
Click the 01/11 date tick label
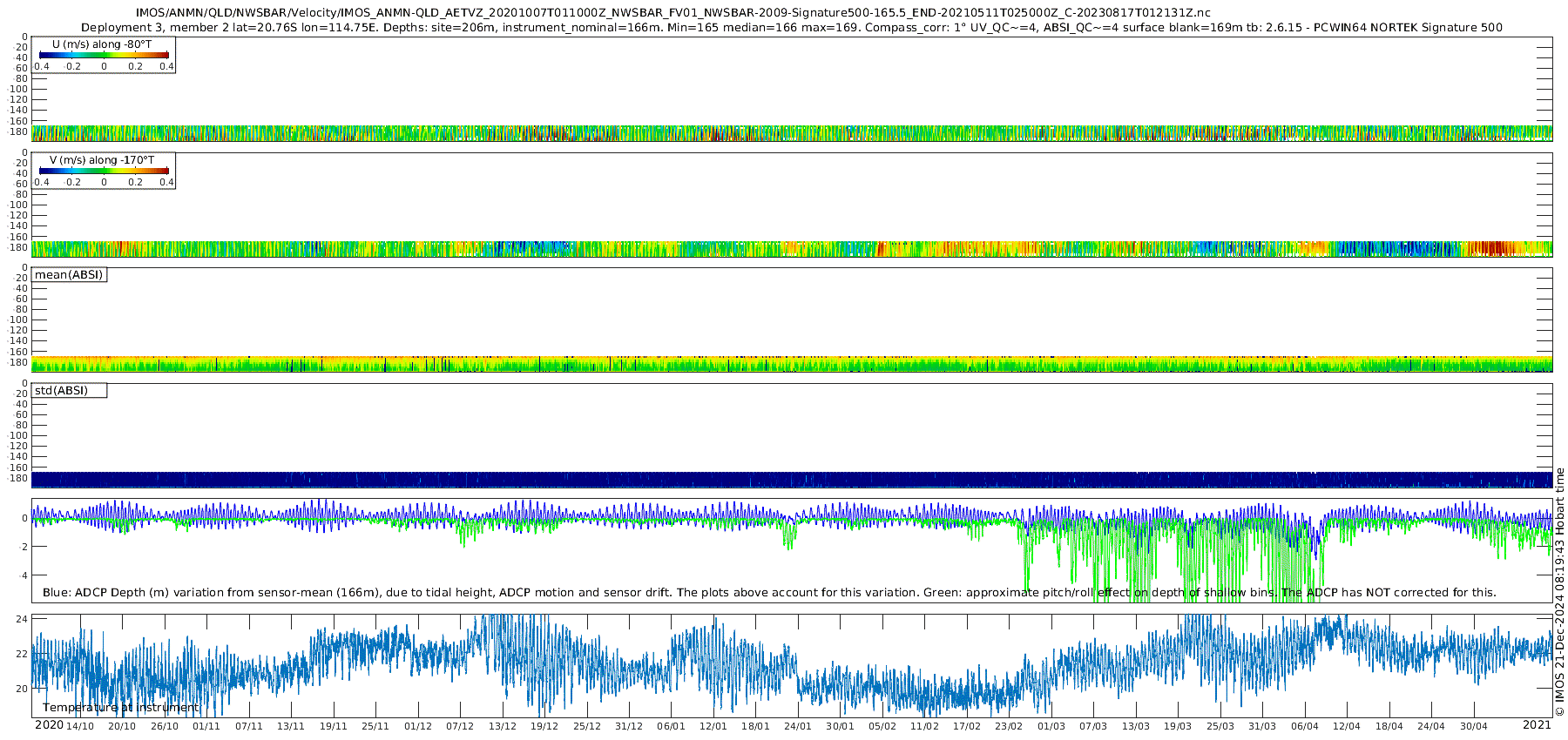point(206,726)
